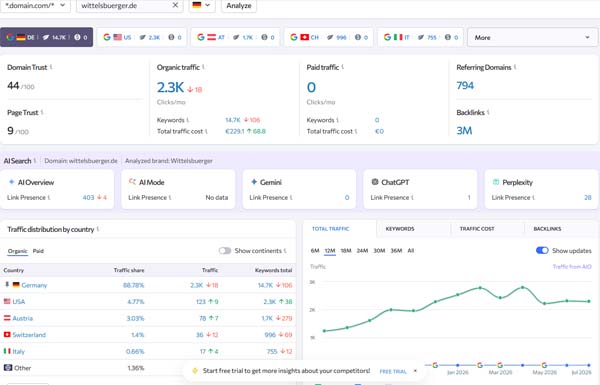600x385 pixels.
Task: Expand the More regions dropdown
Action: click(532, 38)
